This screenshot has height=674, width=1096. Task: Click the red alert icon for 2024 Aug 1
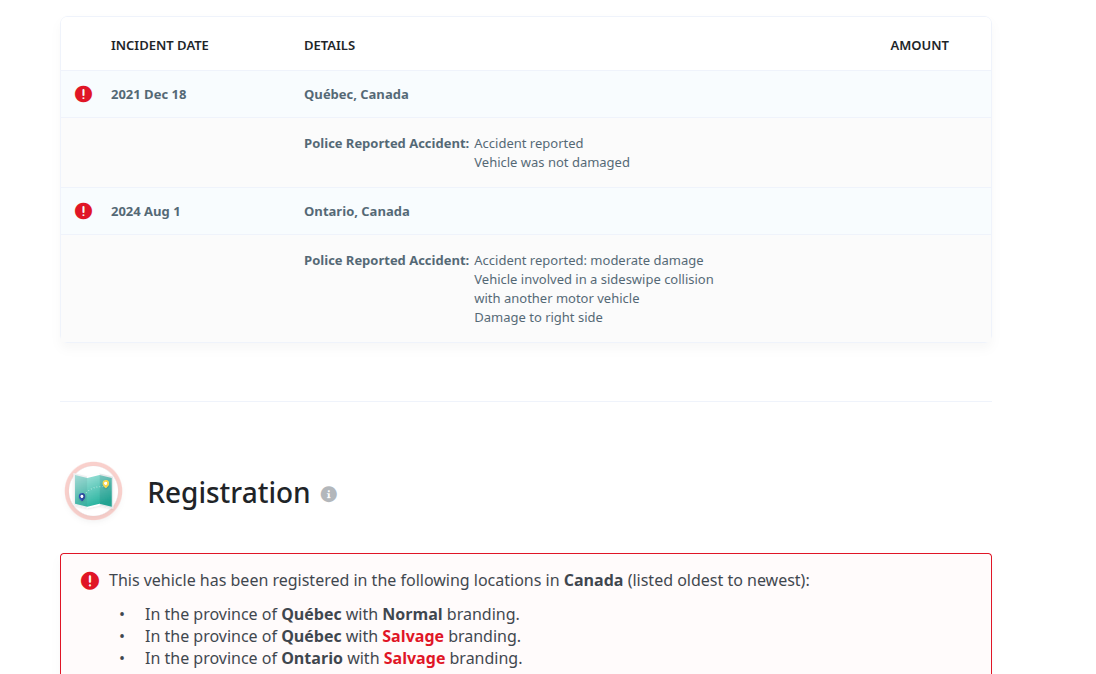(83, 211)
